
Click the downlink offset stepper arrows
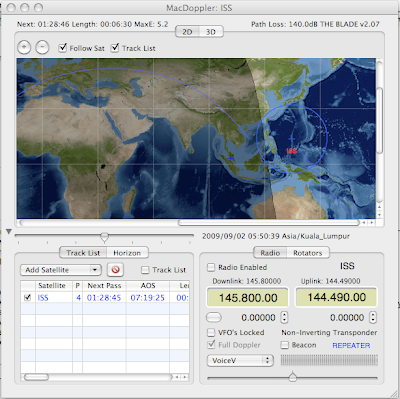click(284, 317)
